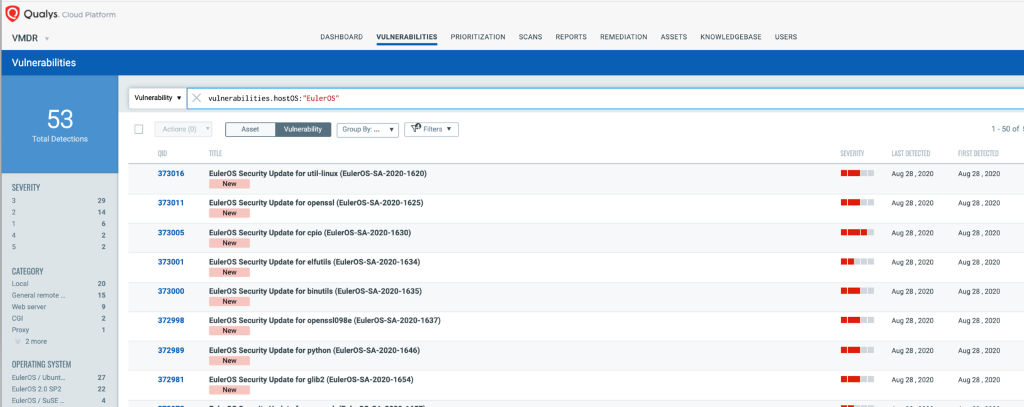Open the Filters dropdown
1024x407 pixels.
pyautogui.click(x=431, y=129)
